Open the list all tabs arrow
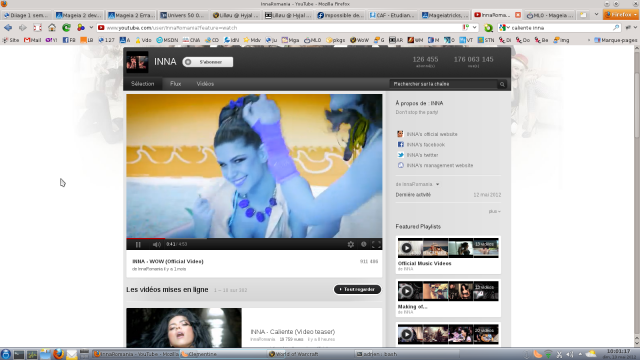 [x=596, y=15]
